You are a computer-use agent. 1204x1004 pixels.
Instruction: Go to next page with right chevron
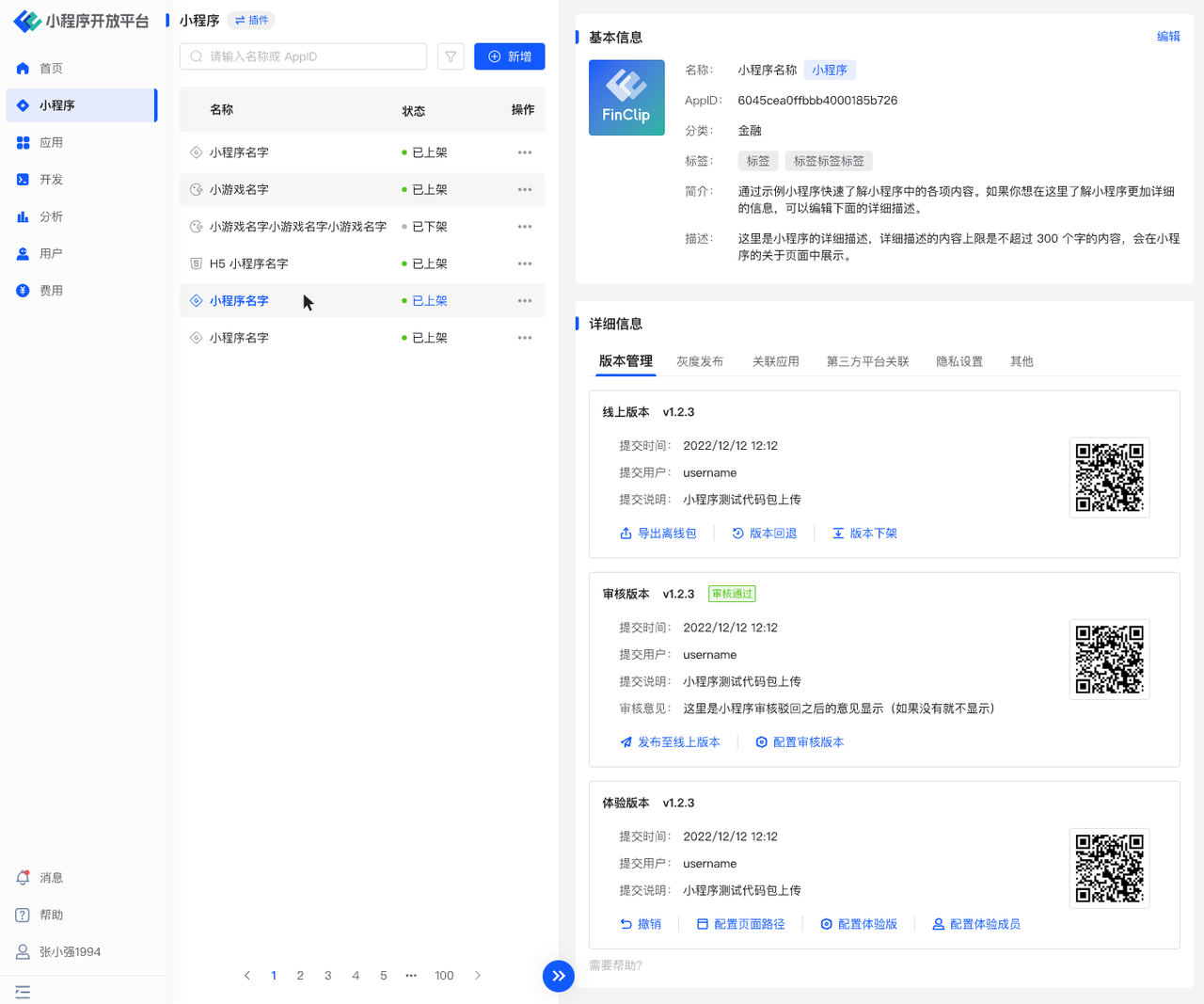pyautogui.click(x=478, y=976)
